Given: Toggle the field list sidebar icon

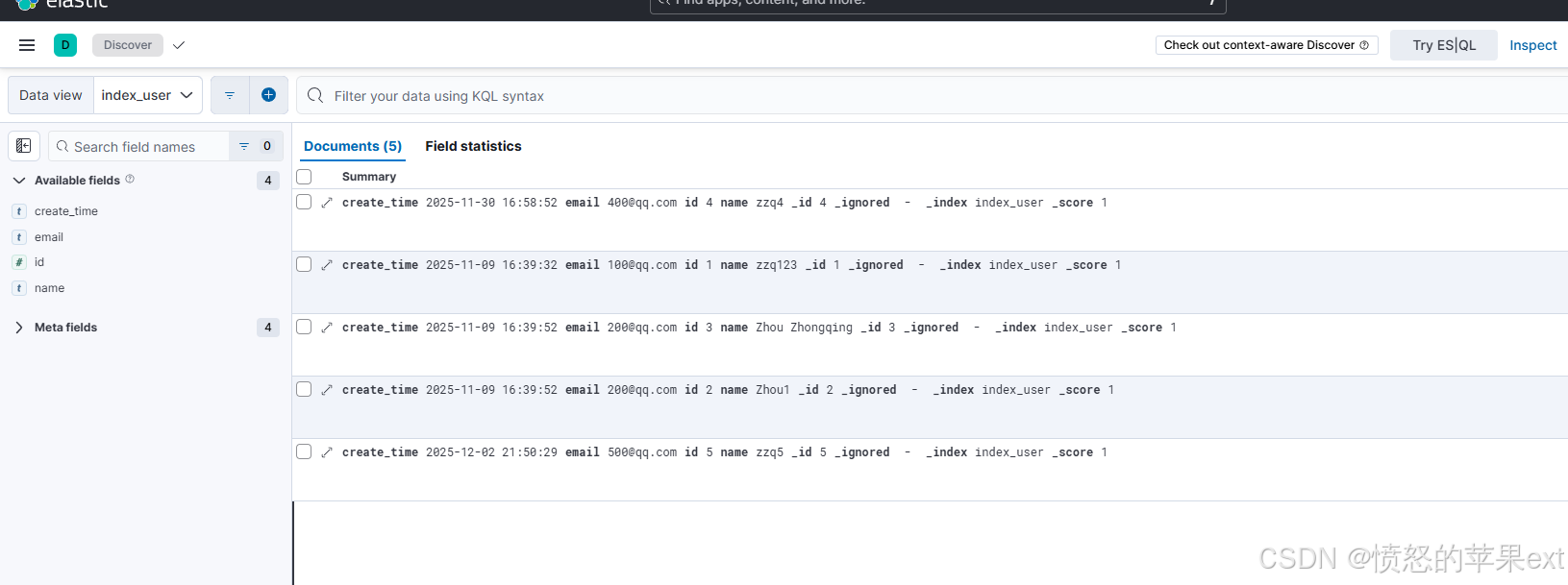Looking at the screenshot, I should click(24, 146).
